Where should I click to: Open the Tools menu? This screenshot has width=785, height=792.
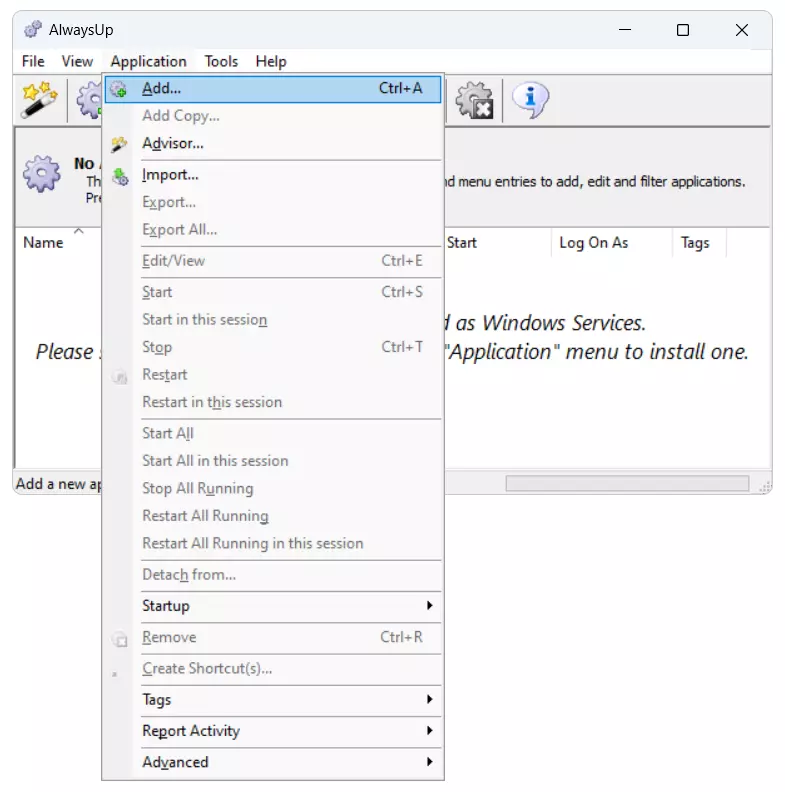point(221,62)
